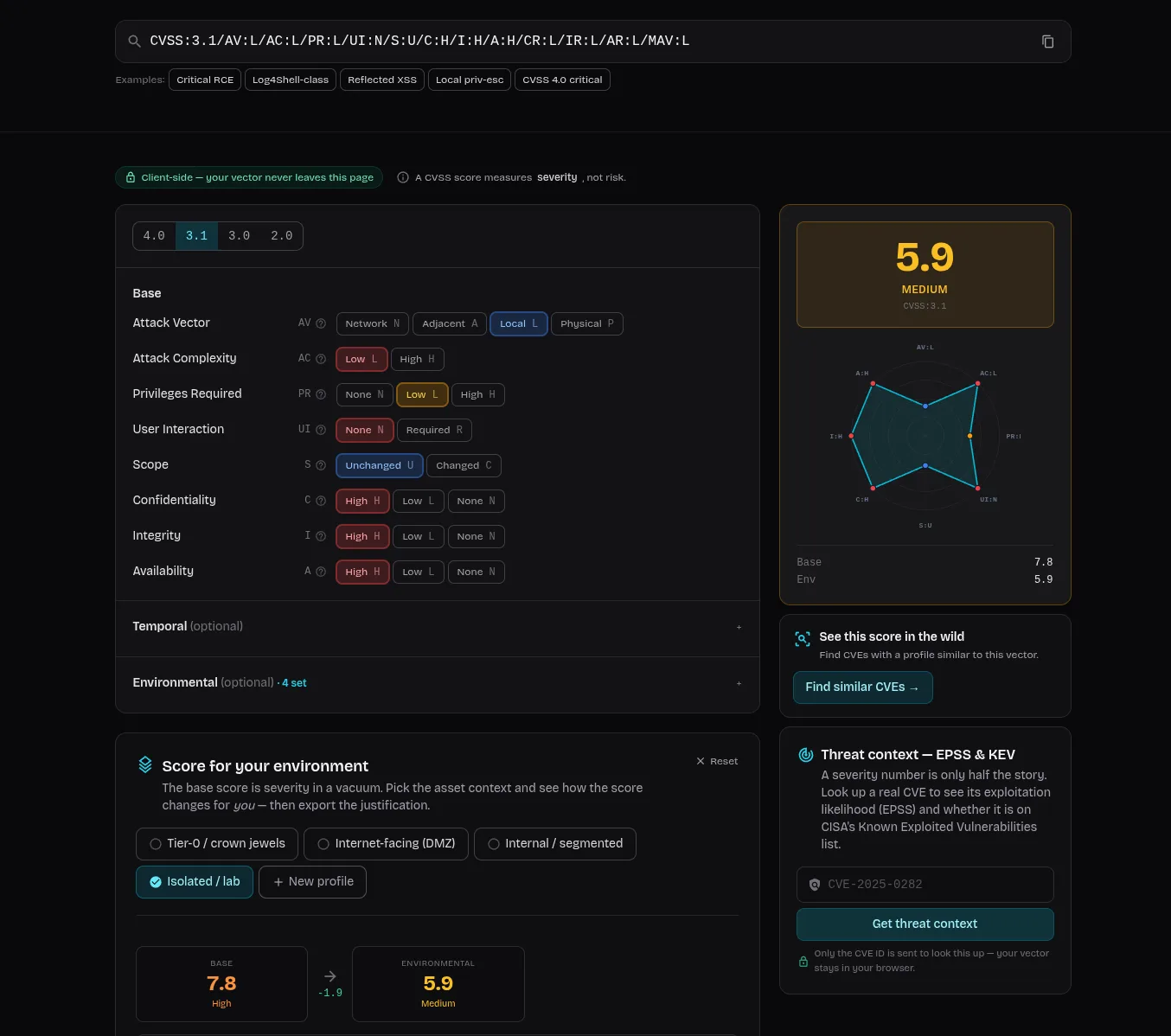Open Attack Vector help icon
This screenshot has height=1036, width=1171.
321,323
